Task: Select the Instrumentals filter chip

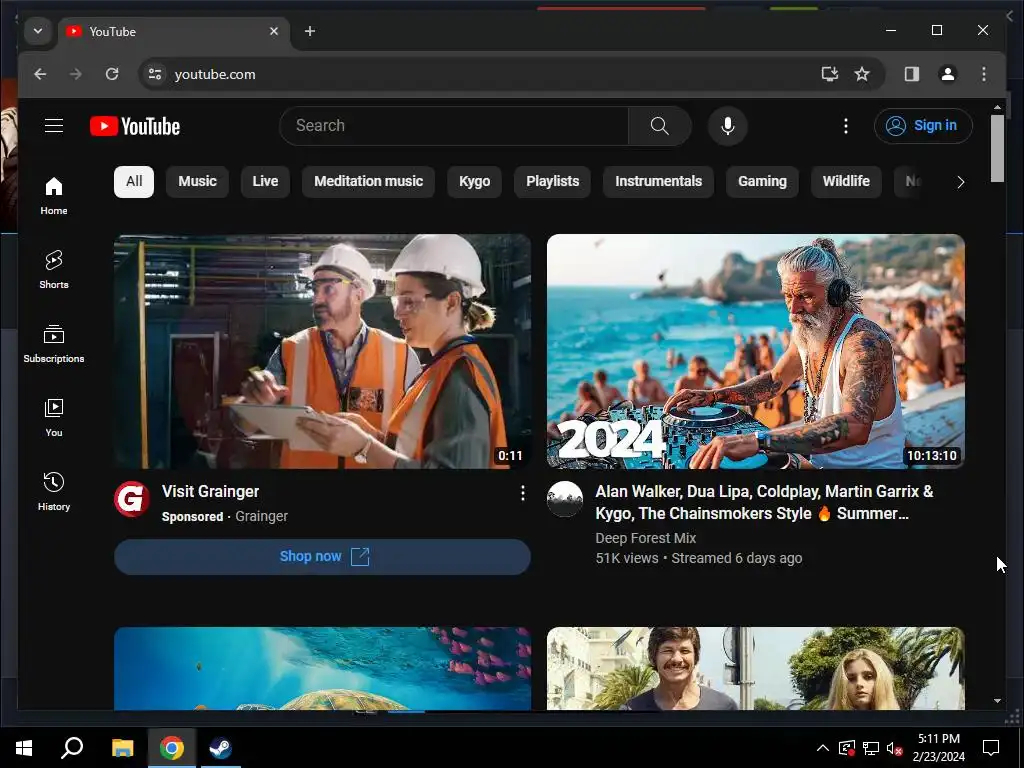Action: click(658, 181)
